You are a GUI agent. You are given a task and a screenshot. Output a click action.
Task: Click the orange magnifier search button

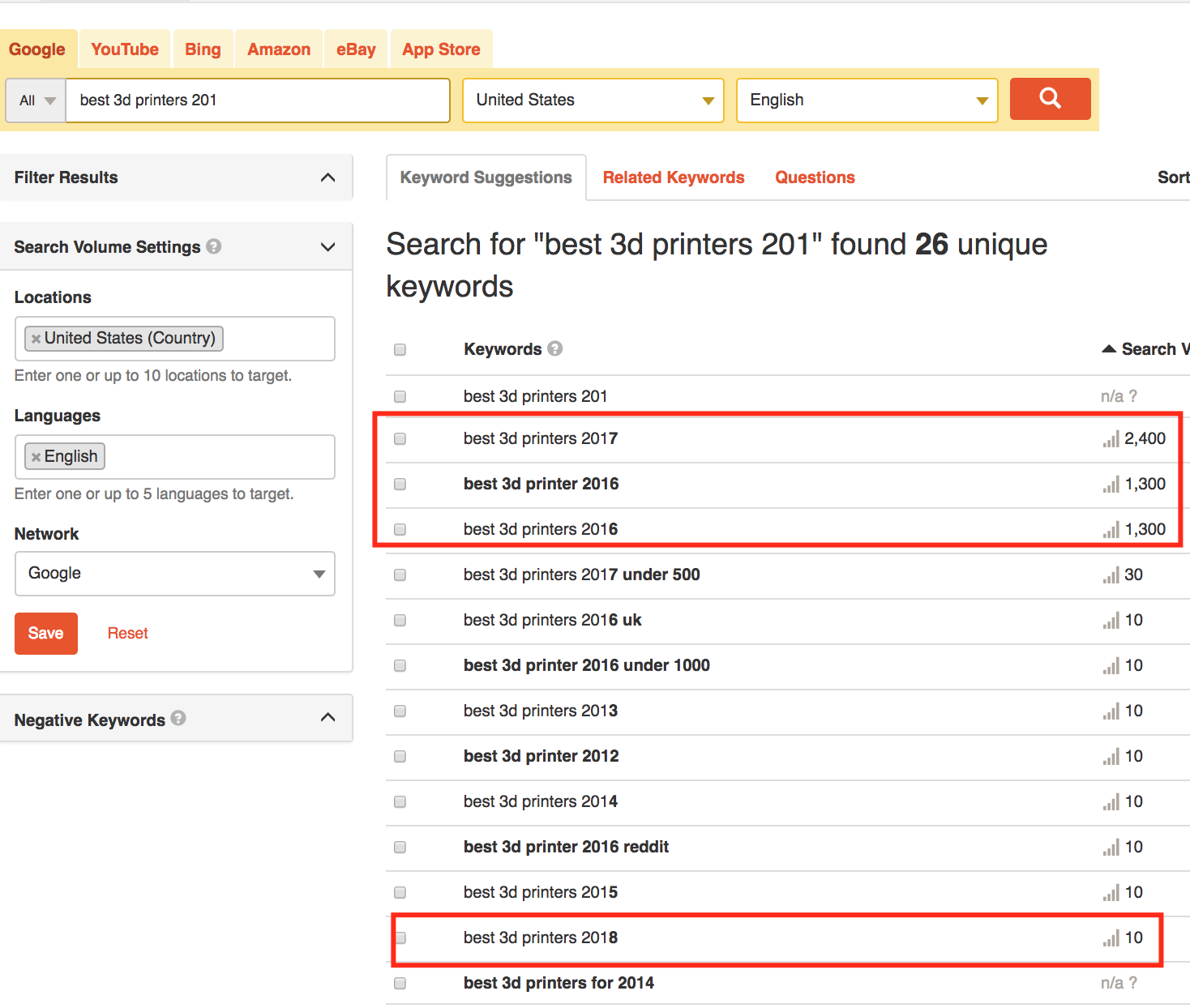(x=1050, y=99)
